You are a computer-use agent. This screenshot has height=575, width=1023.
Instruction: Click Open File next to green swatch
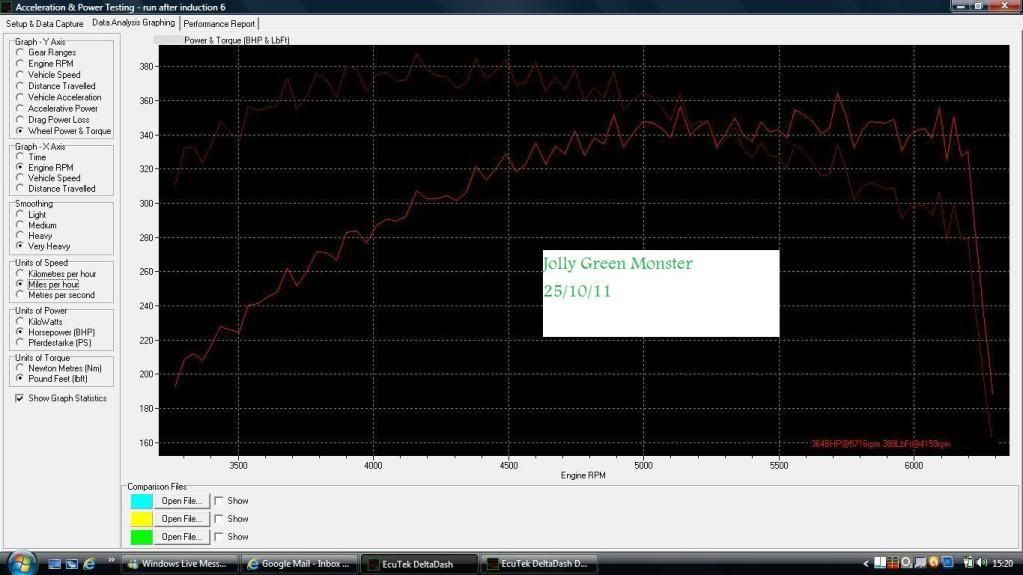[182, 537]
